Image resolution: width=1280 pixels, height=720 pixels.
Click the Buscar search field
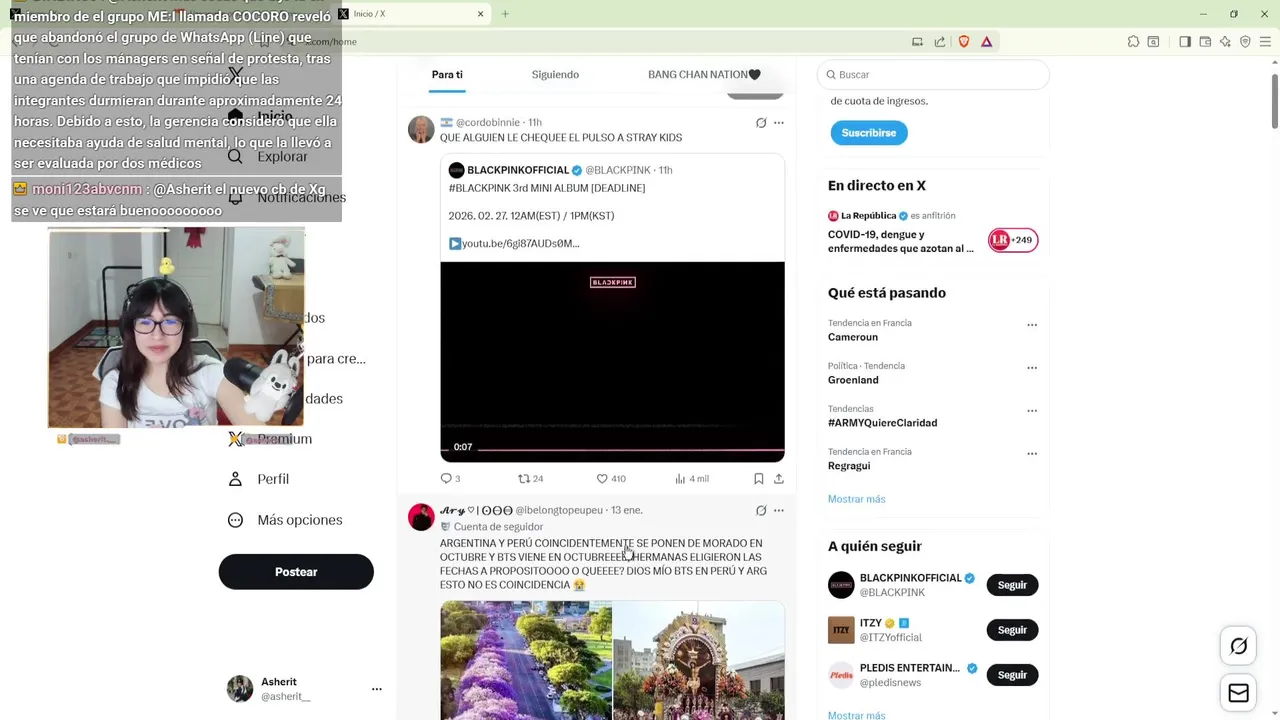tap(933, 75)
